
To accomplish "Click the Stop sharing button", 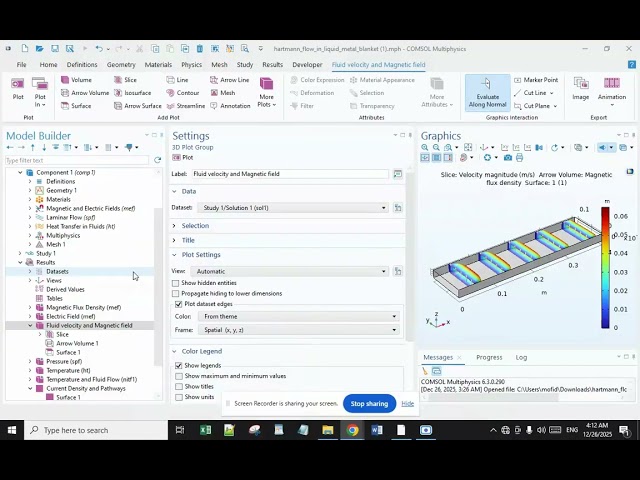I will coord(369,403).
